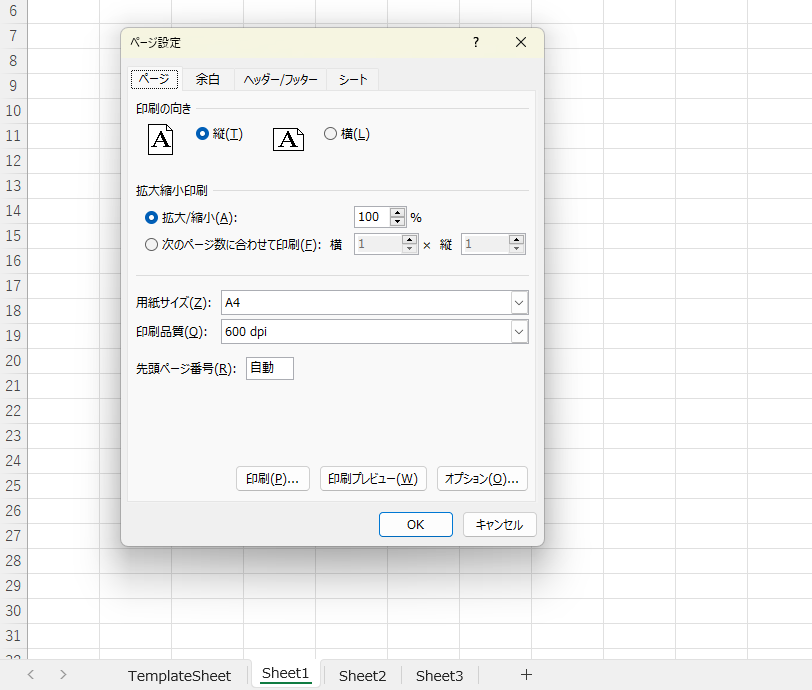Click the right sheet navigation arrow

tap(62, 675)
